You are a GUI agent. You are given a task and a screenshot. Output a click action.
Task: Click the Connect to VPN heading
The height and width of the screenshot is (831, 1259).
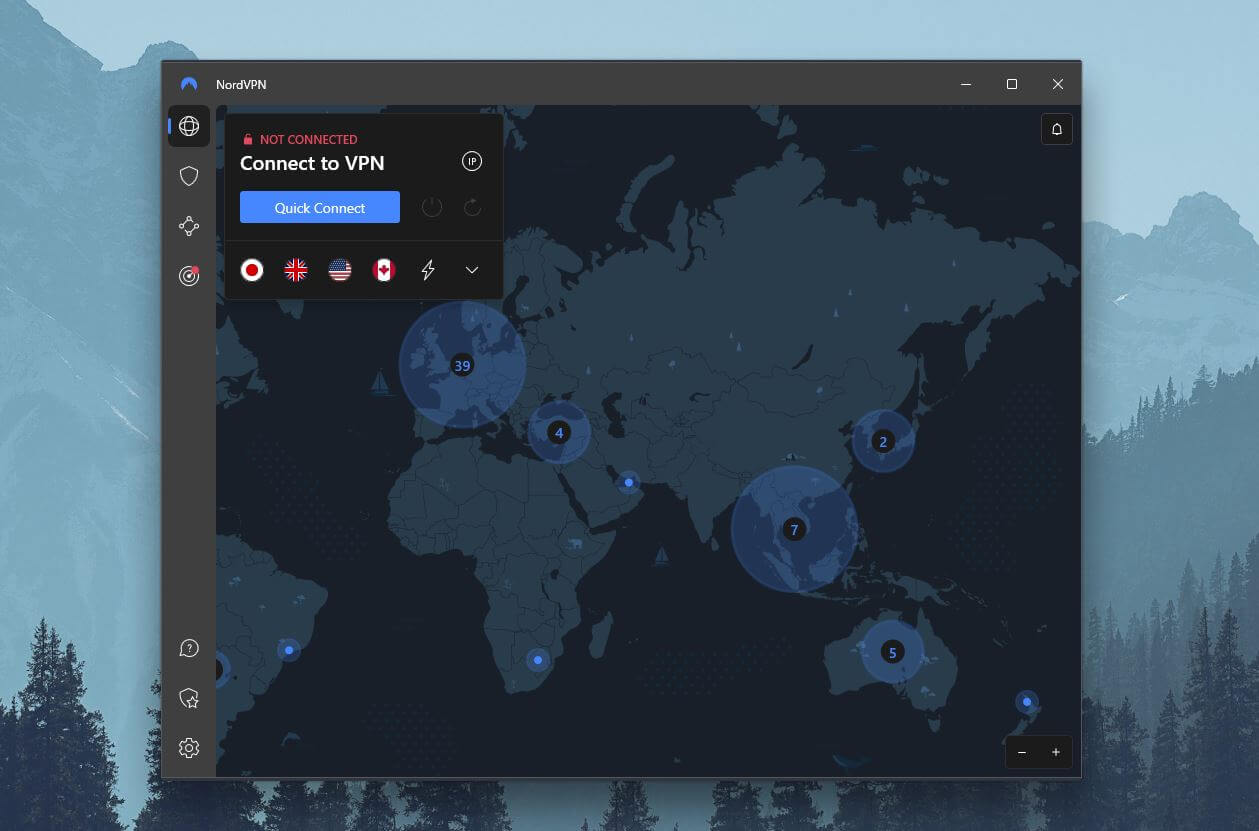click(x=312, y=163)
